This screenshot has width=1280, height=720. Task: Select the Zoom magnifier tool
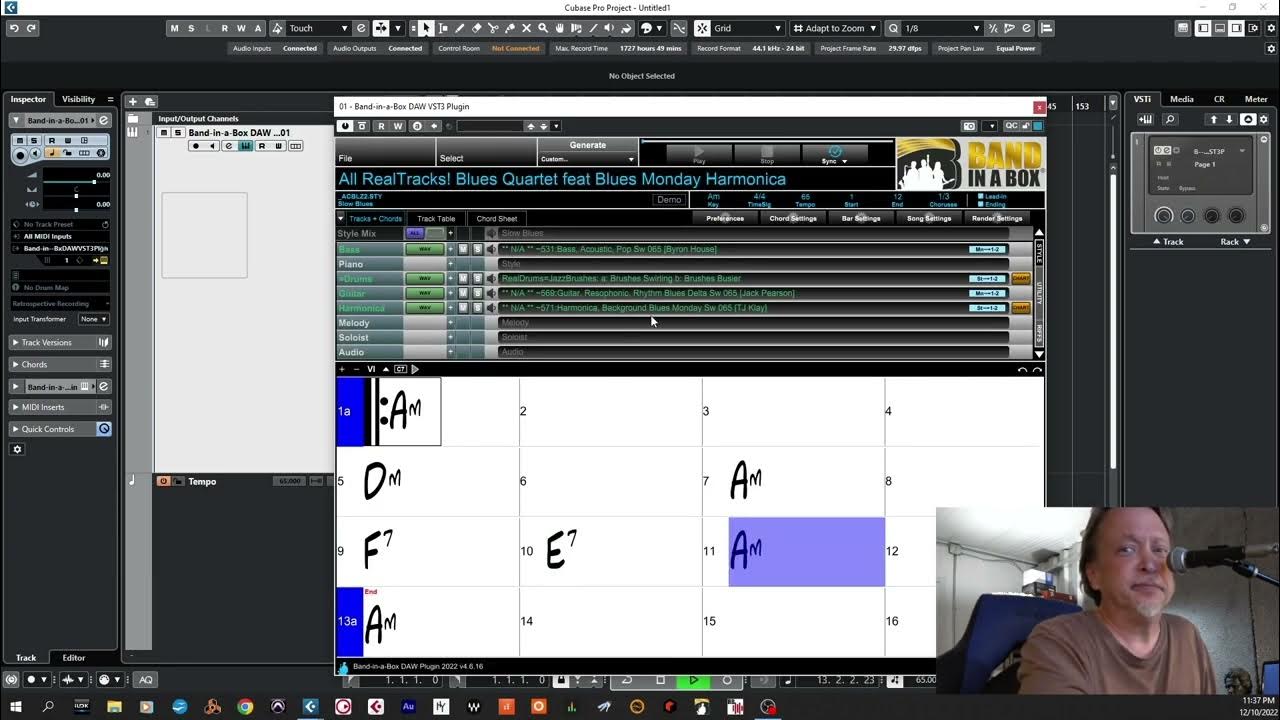tap(543, 28)
